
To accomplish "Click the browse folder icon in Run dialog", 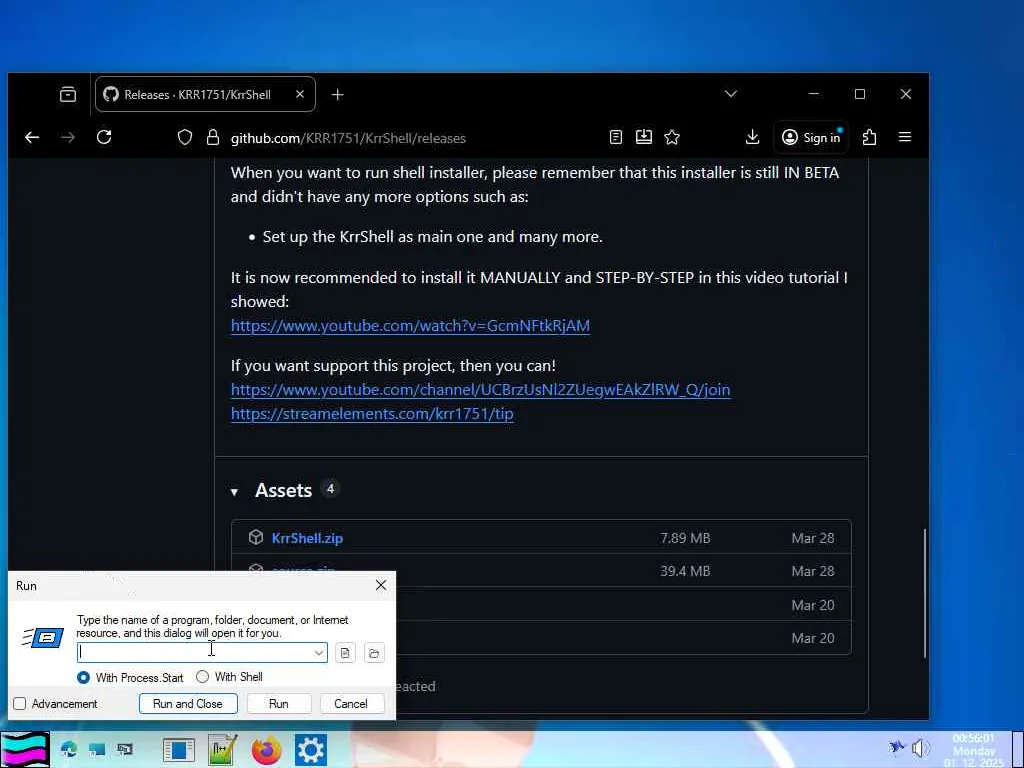I will tap(374, 653).
